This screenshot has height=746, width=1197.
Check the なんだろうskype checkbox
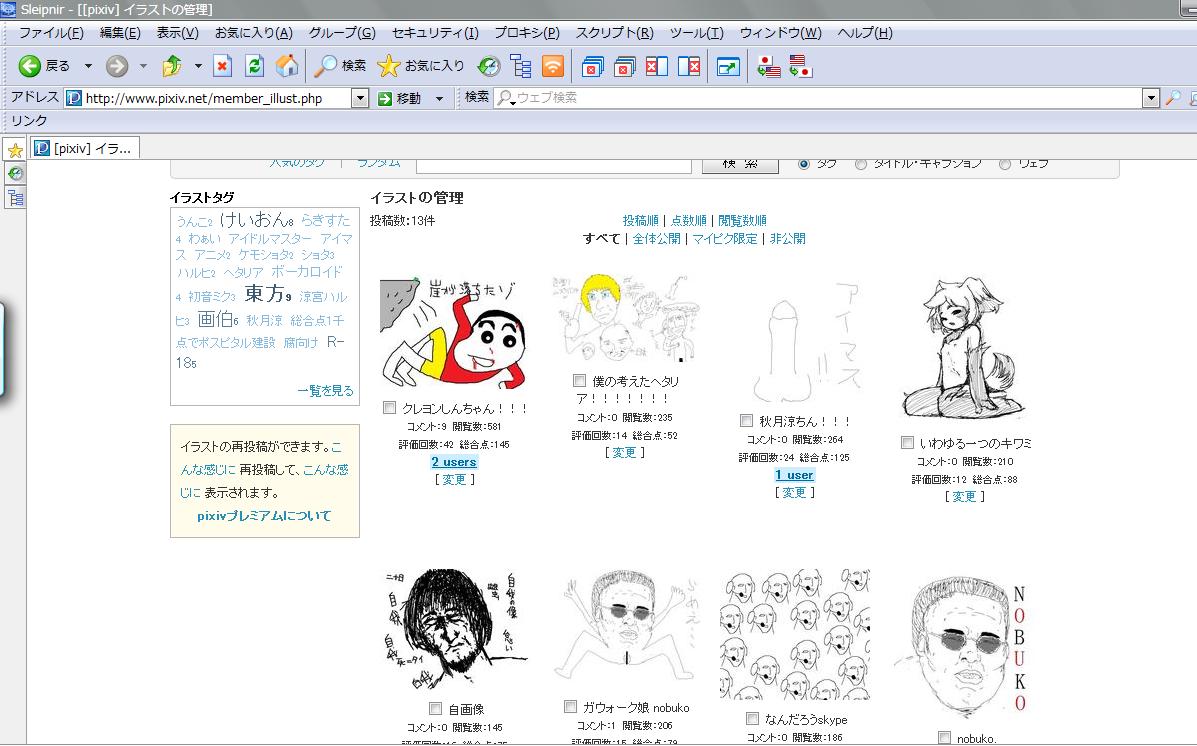point(752,719)
